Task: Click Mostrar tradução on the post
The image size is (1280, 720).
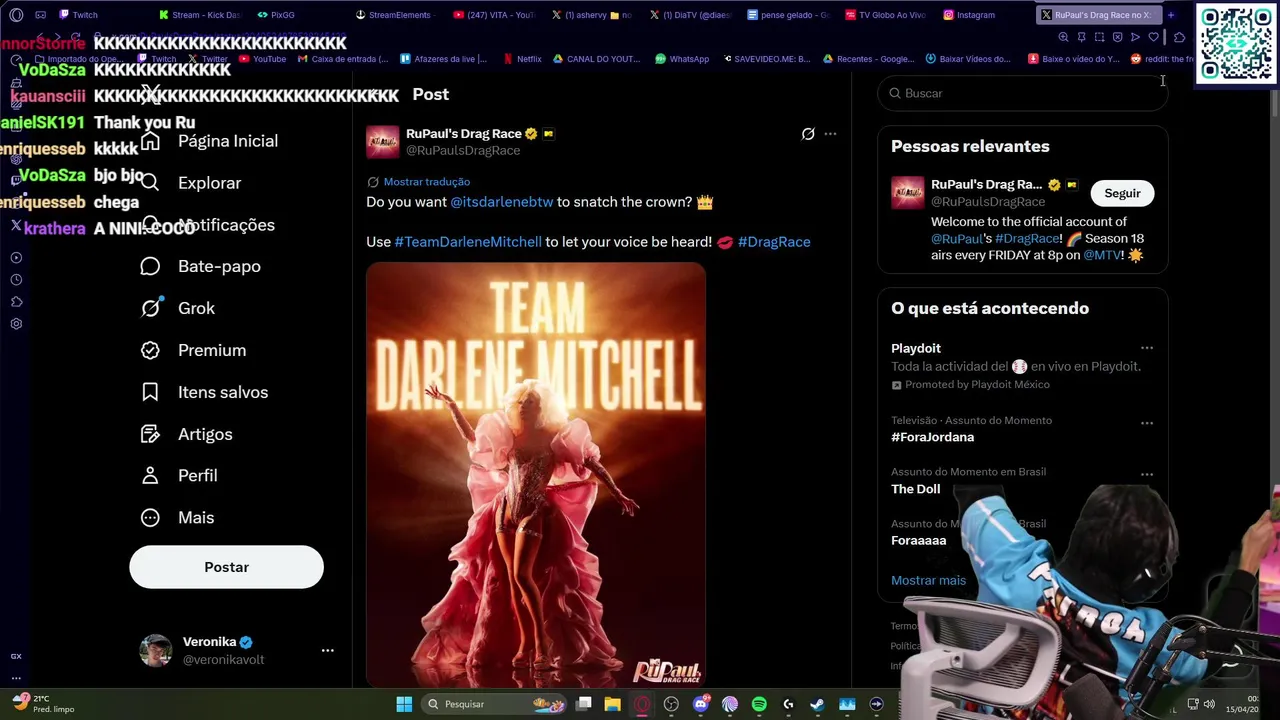Action: [426, 182]
